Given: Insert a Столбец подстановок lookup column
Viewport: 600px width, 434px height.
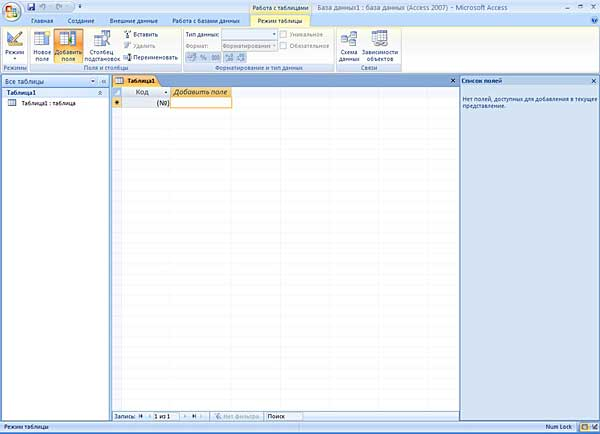Looking at the screenshot, I should point(102,46).
